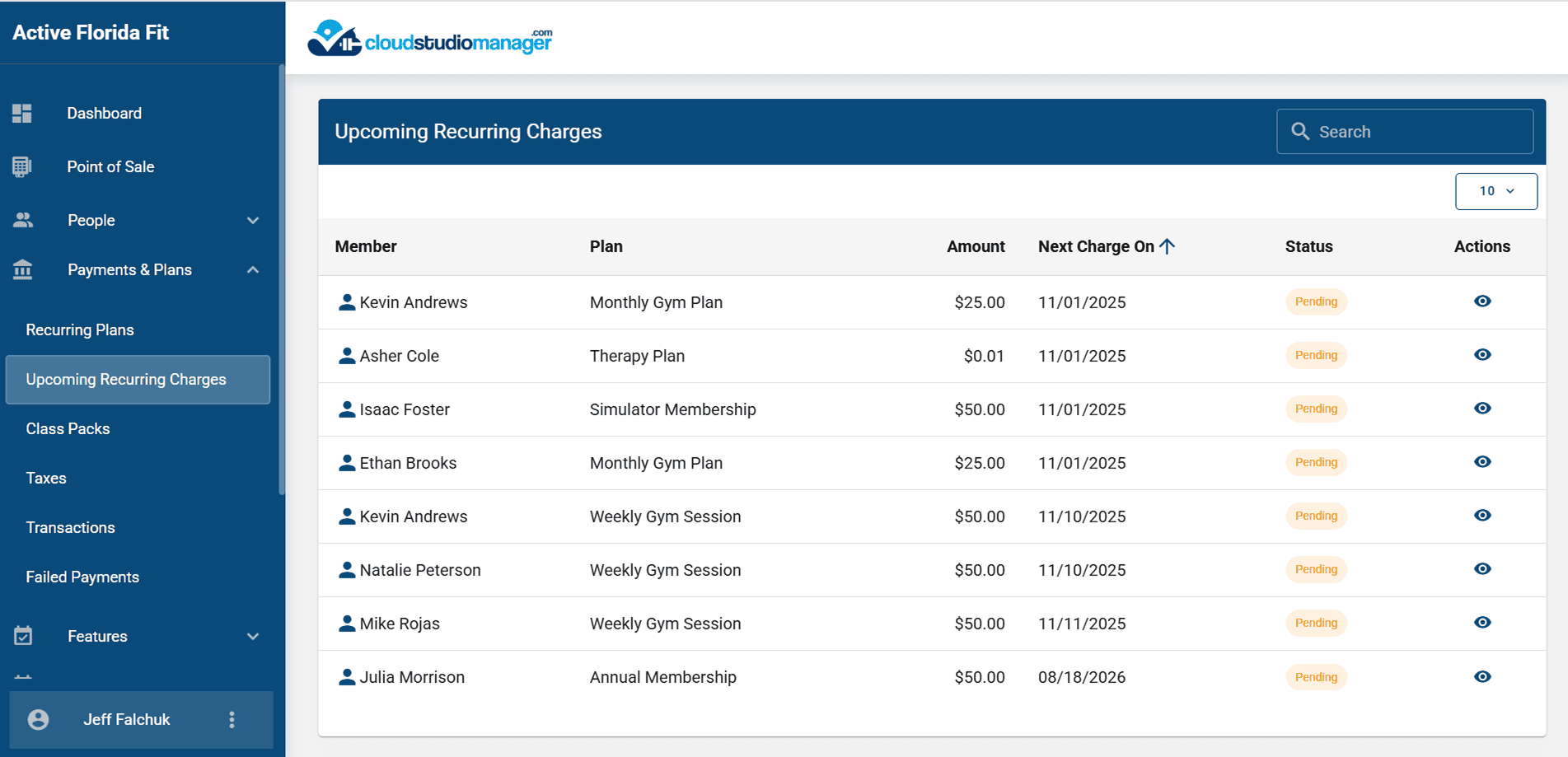Click the sidebar vertical scrollbar
Screen dimensions: 1568x757
pos(282,280)
